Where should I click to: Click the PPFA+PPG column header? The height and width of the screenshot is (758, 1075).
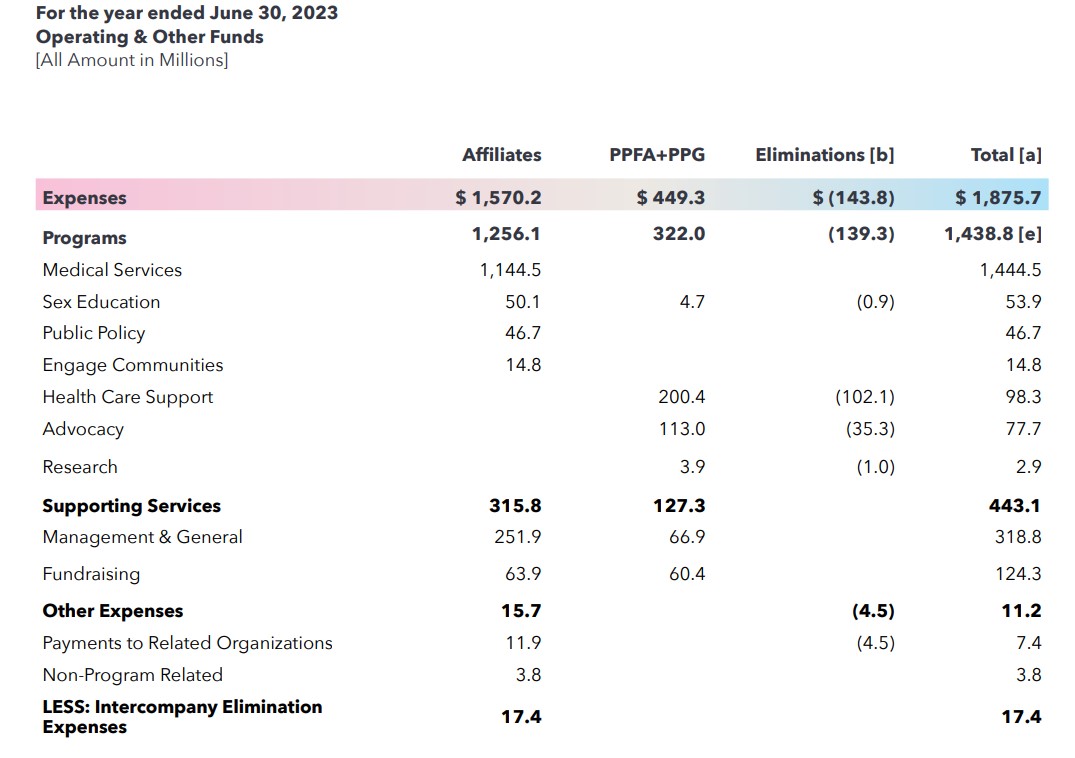tap(656, 155)
